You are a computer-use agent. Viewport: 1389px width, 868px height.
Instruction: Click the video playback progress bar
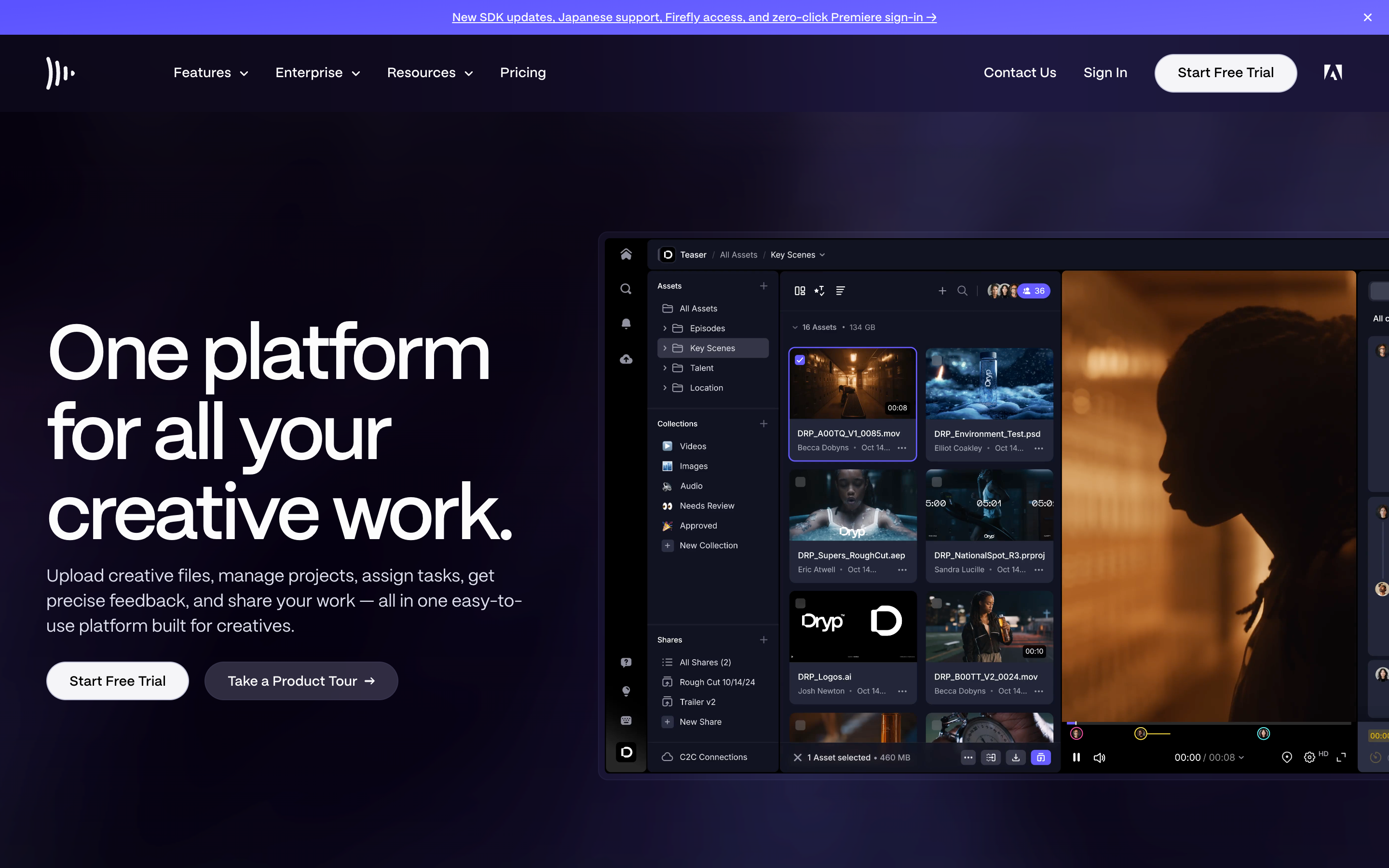(x=1209, y=723)
